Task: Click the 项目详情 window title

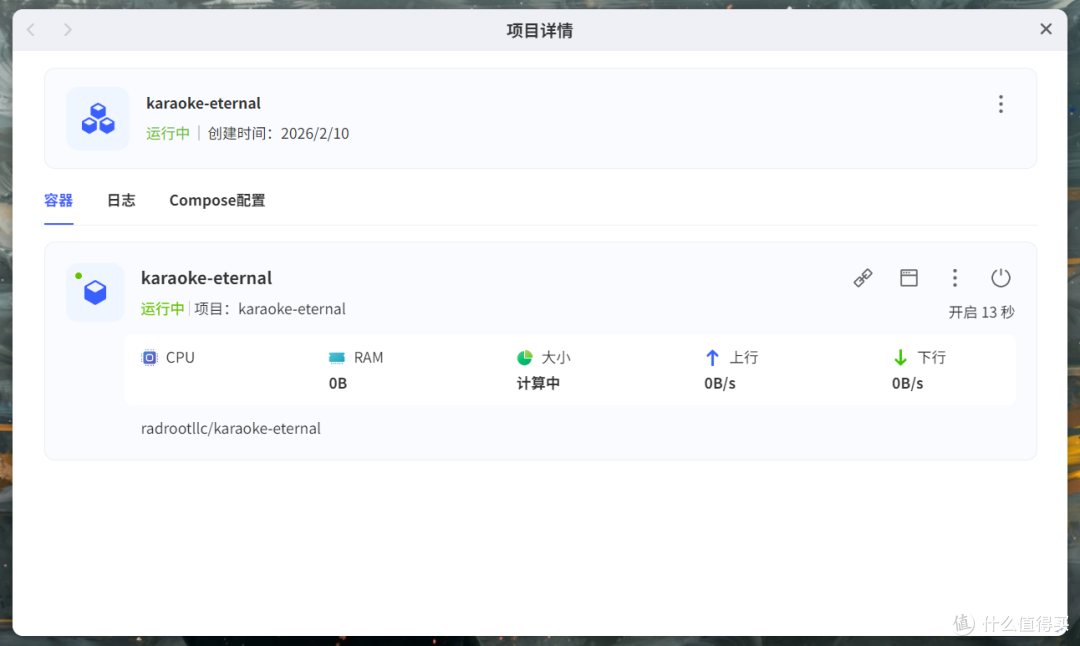Action: (540, 30)
